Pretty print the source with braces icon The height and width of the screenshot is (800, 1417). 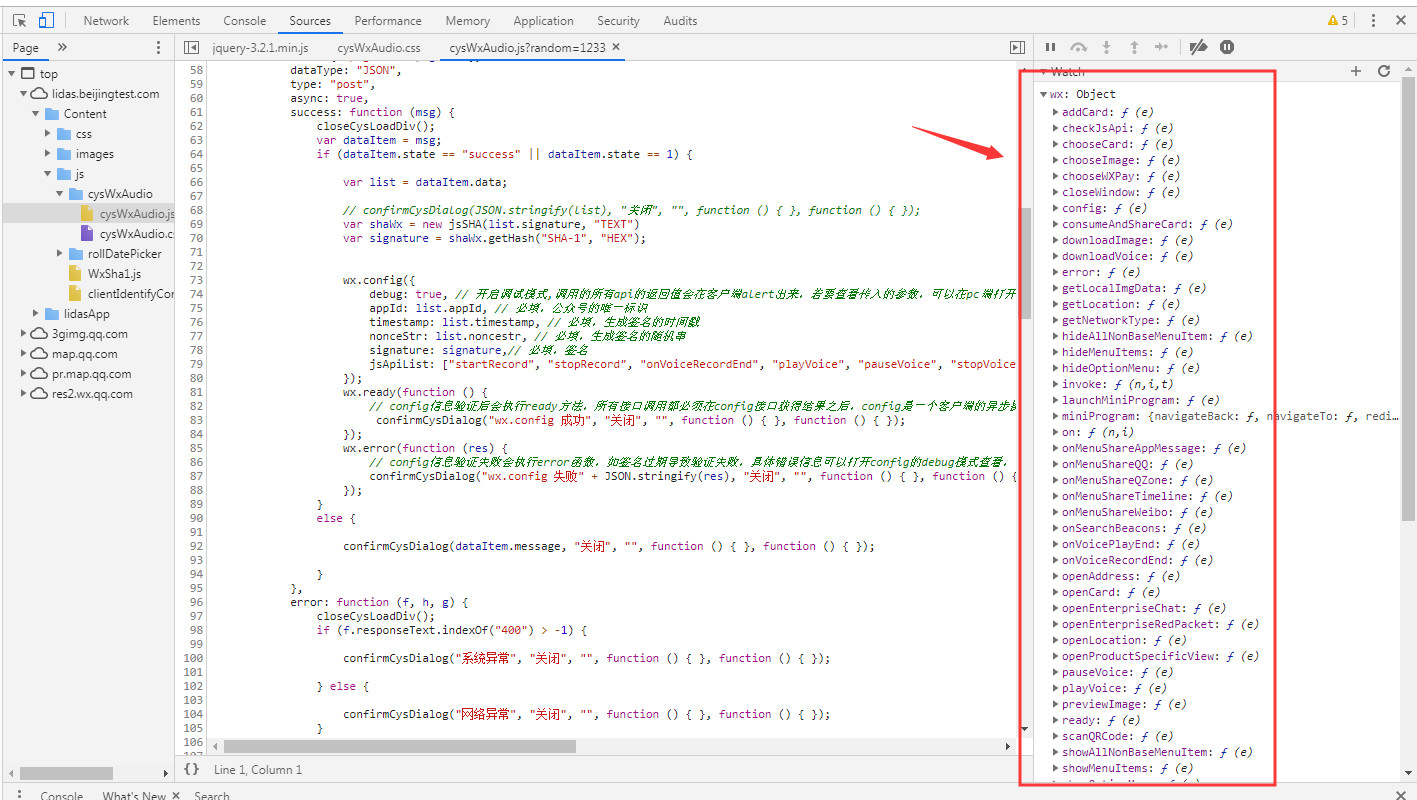coord(191,769)
